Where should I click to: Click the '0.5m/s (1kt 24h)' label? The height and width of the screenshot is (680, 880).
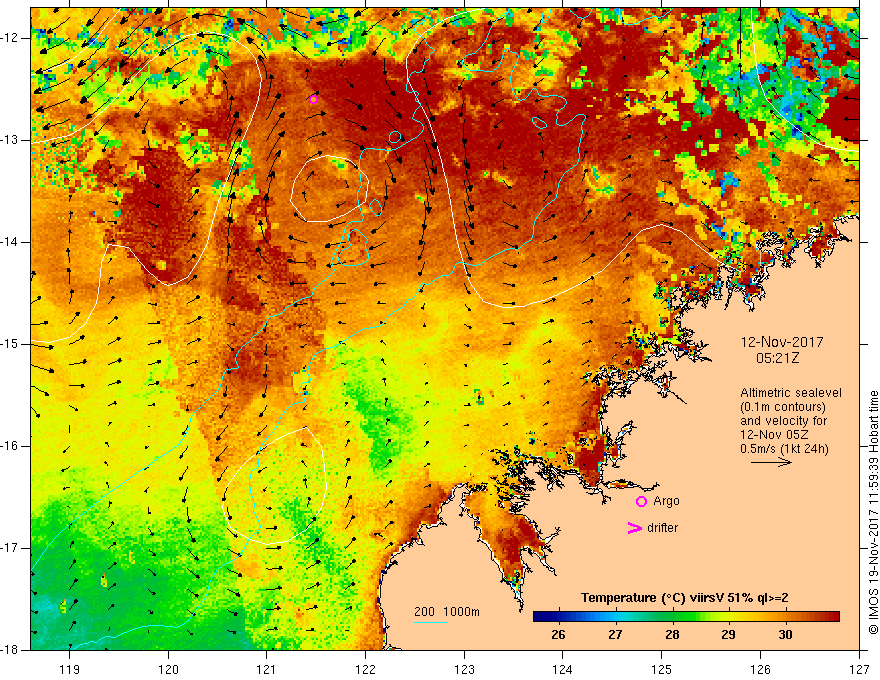click(x=784, y=449)
